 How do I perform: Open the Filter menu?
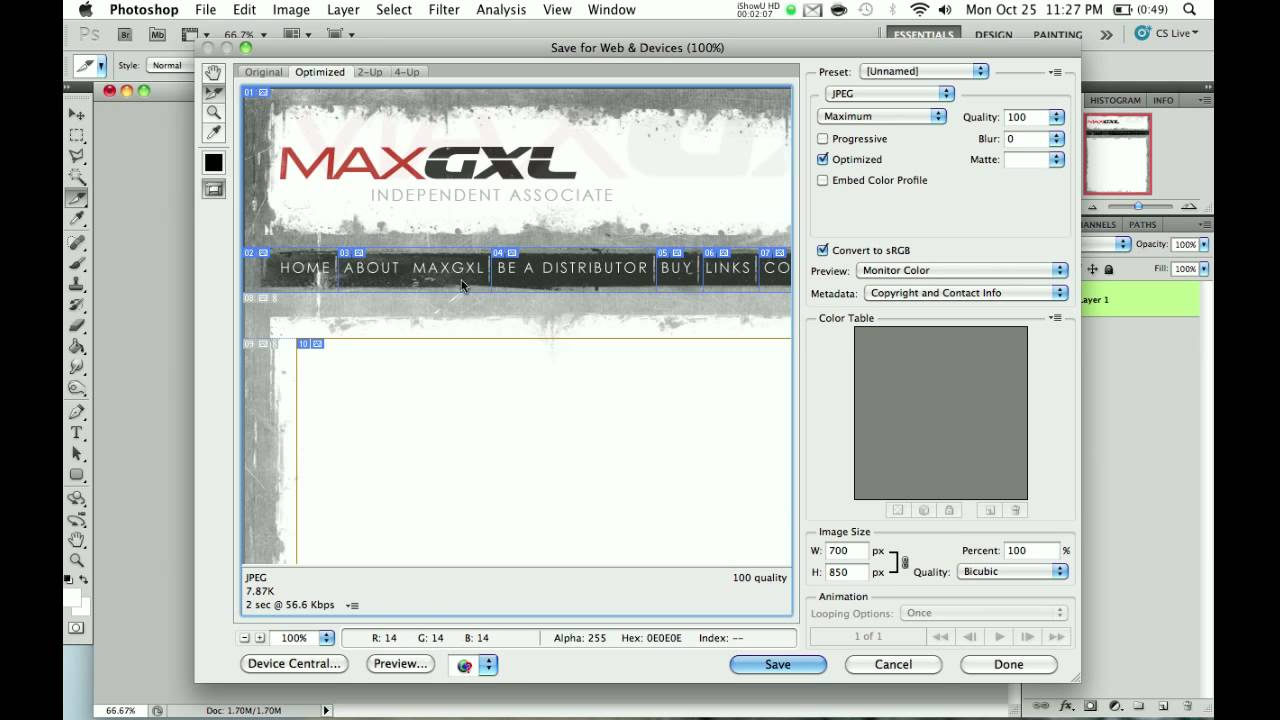[443, 10]
